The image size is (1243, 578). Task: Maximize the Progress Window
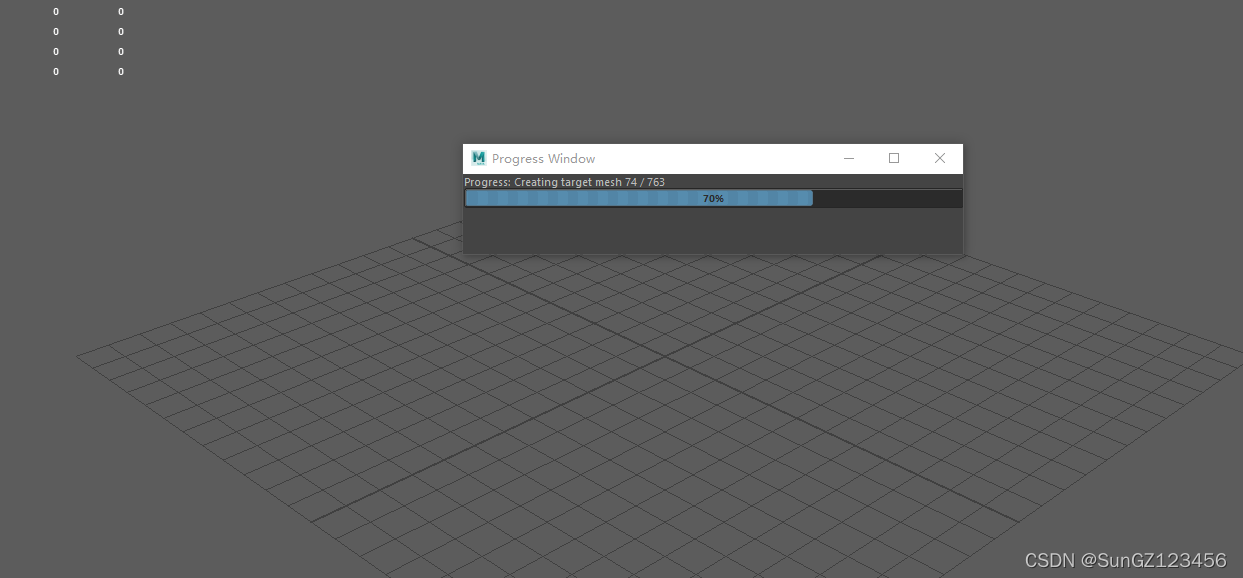[x=894, y=158]
